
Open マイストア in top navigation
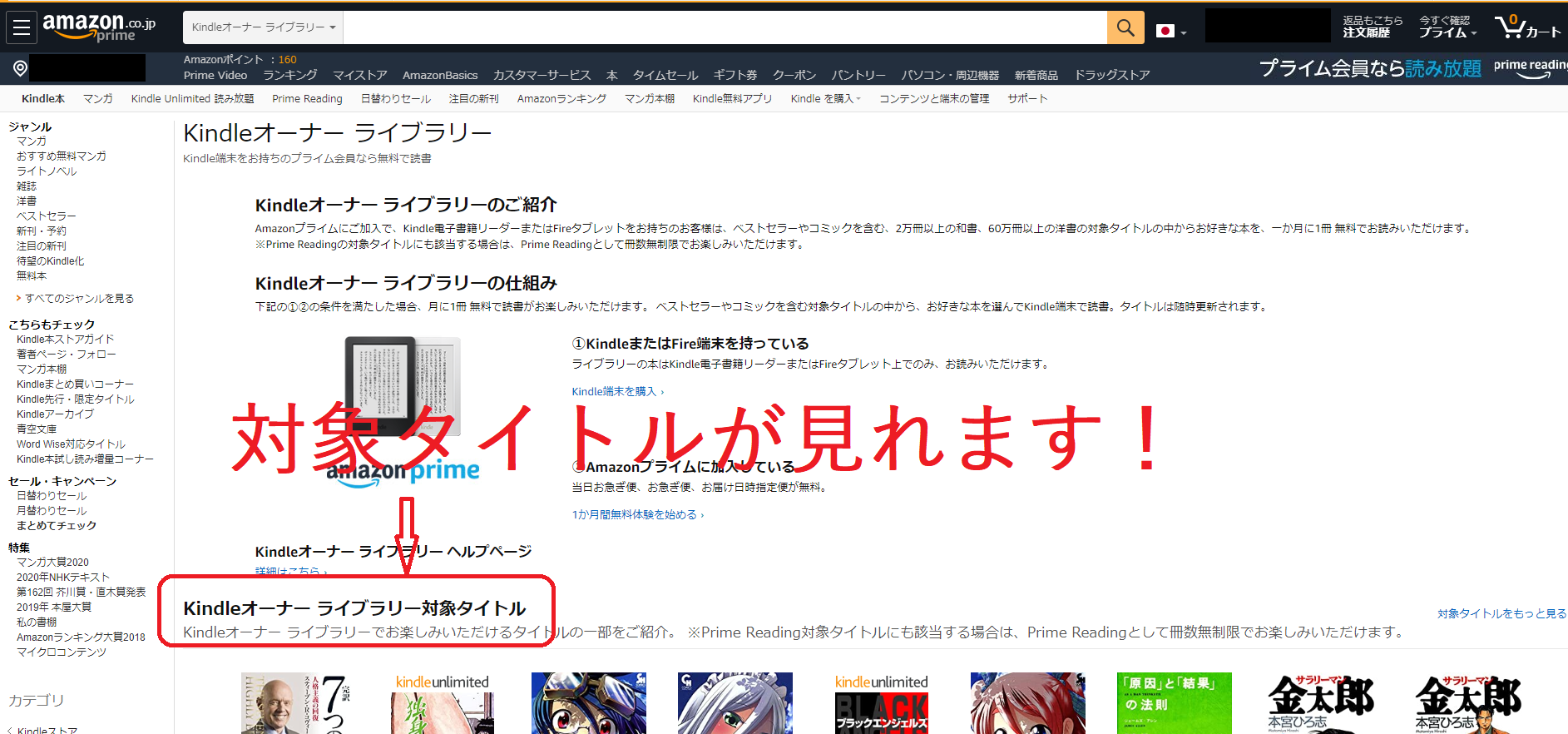point(360,75)
